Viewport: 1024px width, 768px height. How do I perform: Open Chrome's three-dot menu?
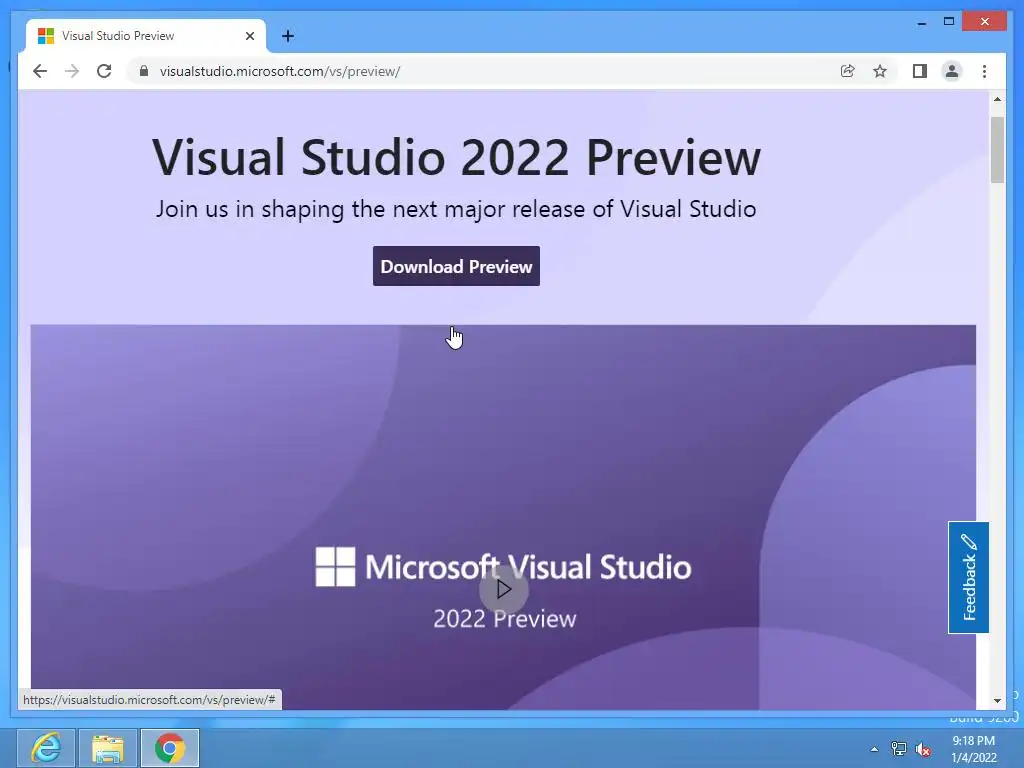(984, 71)
